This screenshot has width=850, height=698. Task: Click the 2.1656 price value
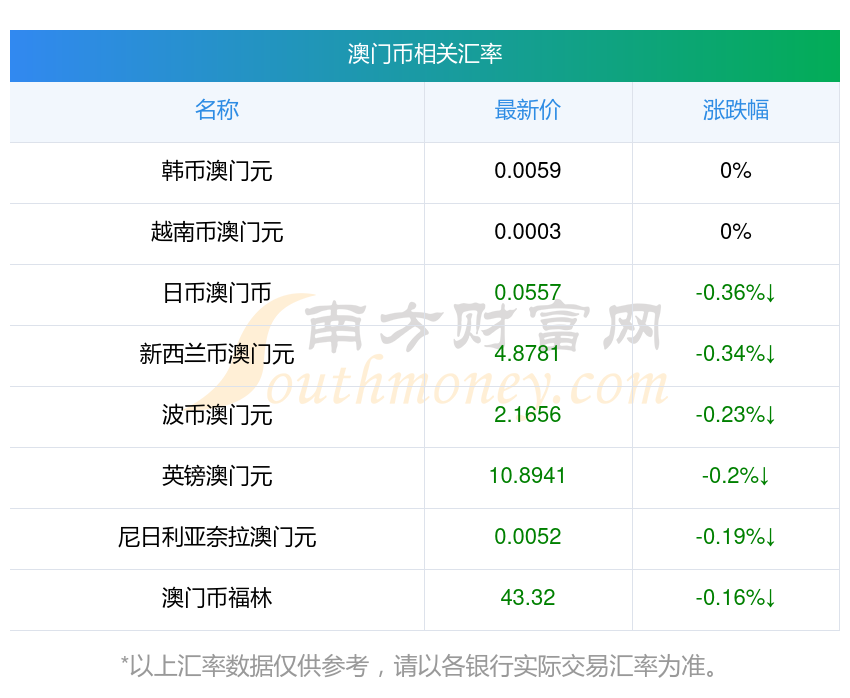(527, 415)
